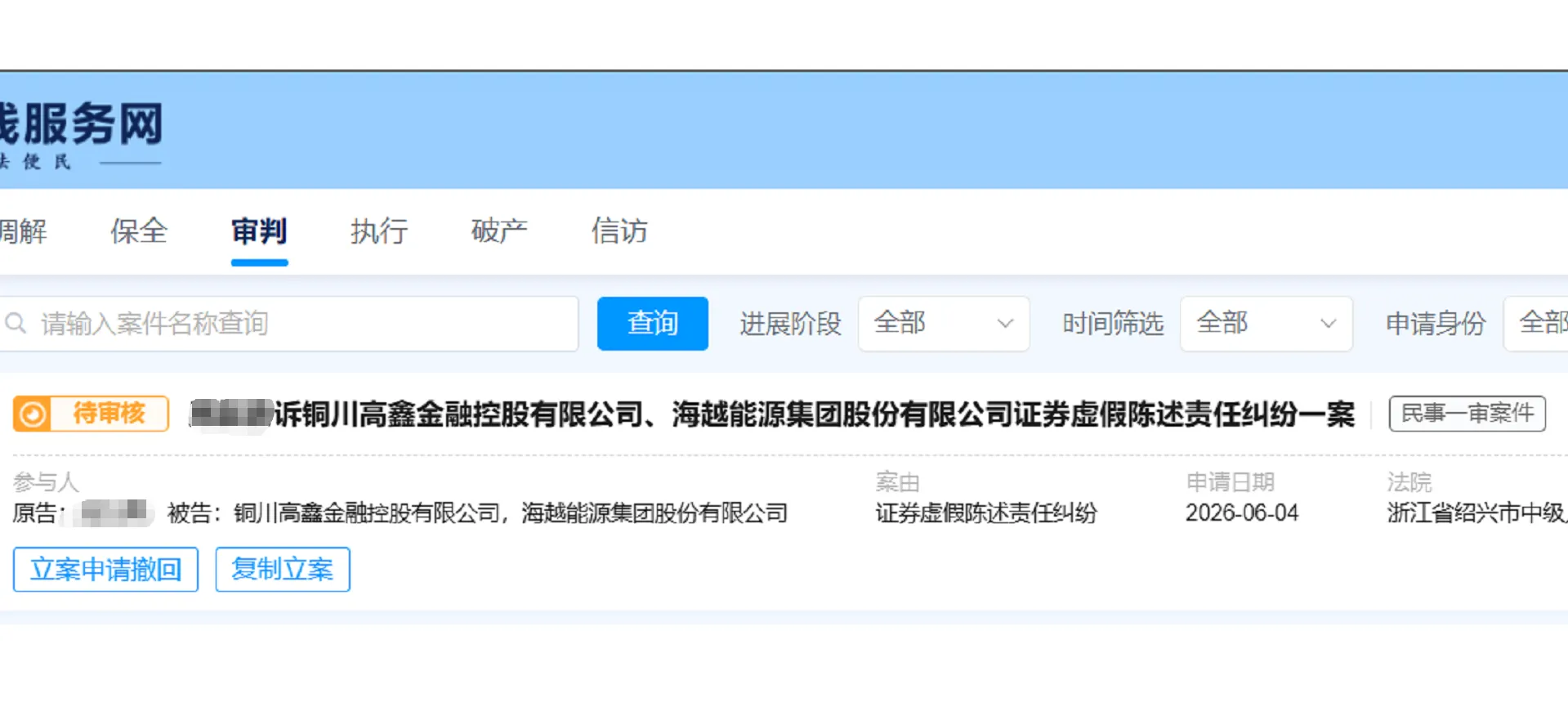The image size is (1568, 703).
Task: Select the application date 2026-06-04
Action: 1242,513
